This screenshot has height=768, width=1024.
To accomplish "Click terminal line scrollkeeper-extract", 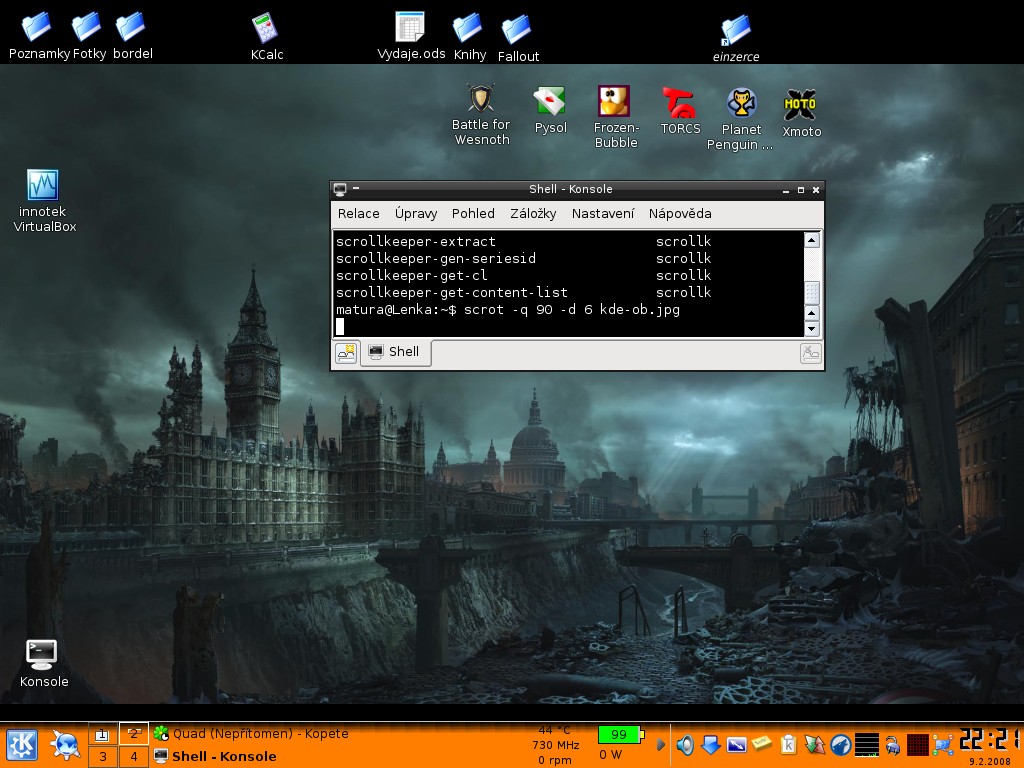I will (415, 242).
